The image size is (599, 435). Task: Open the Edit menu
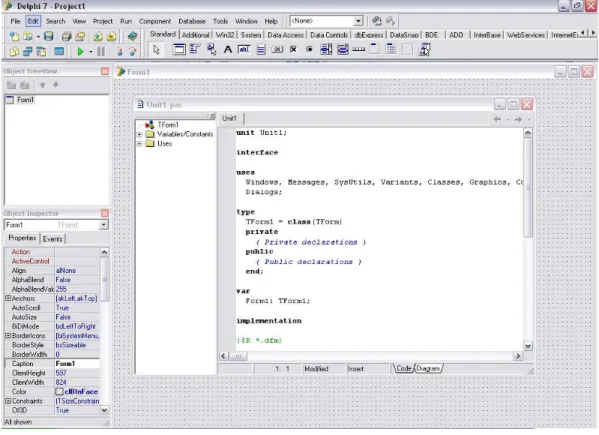(33, 21)
